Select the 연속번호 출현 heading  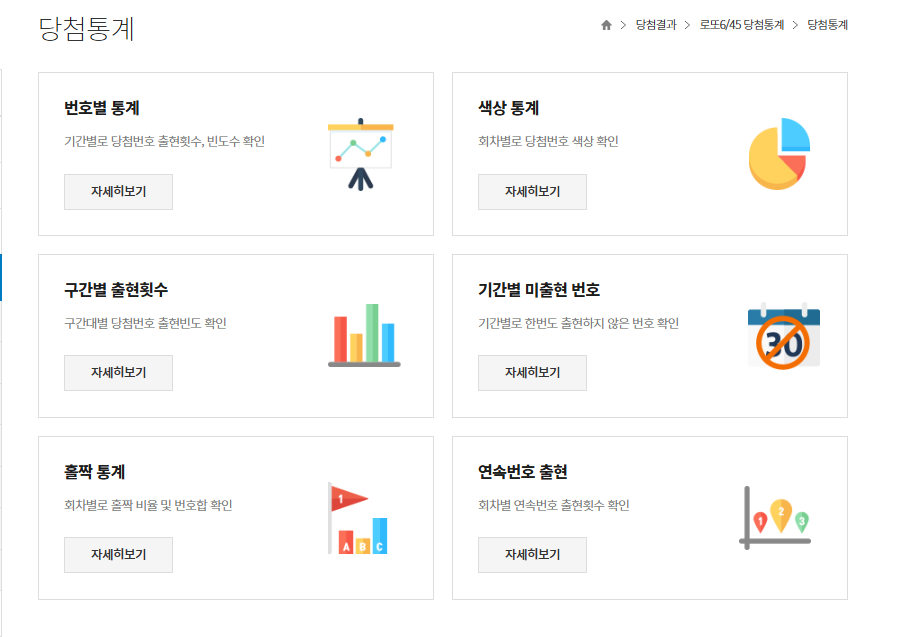[x=523, y=472]
